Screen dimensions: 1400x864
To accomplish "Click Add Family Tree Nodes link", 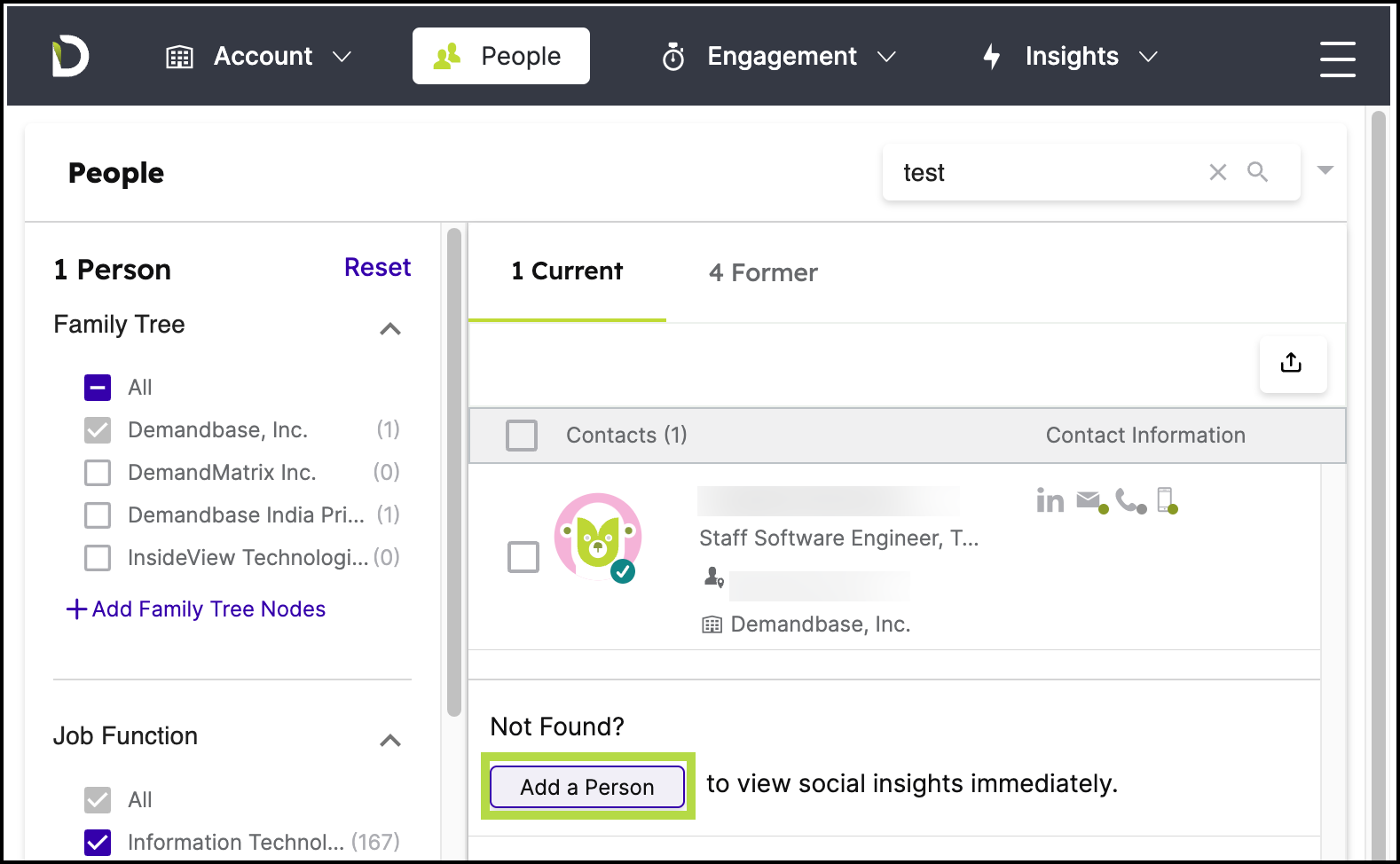I will point(208,609).
